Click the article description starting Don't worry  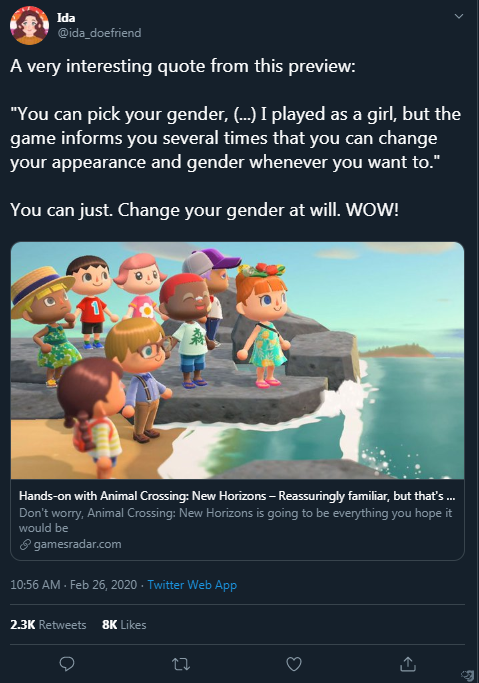click(236, 520)
